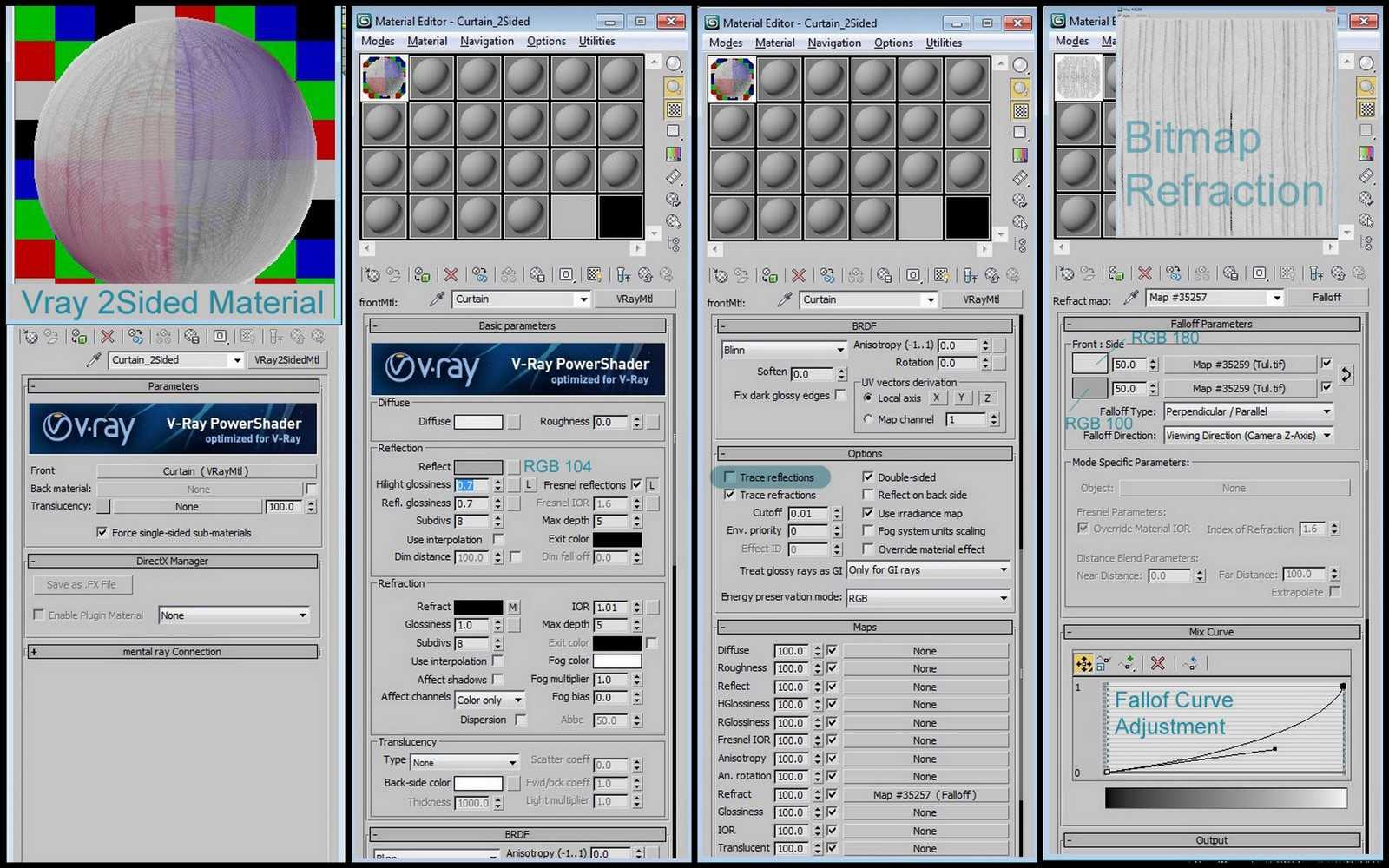1389x868 pixels.
Task: Click the eyedropper beside the Curtain_2Sided name field
Action: click(x=94, y=359)
